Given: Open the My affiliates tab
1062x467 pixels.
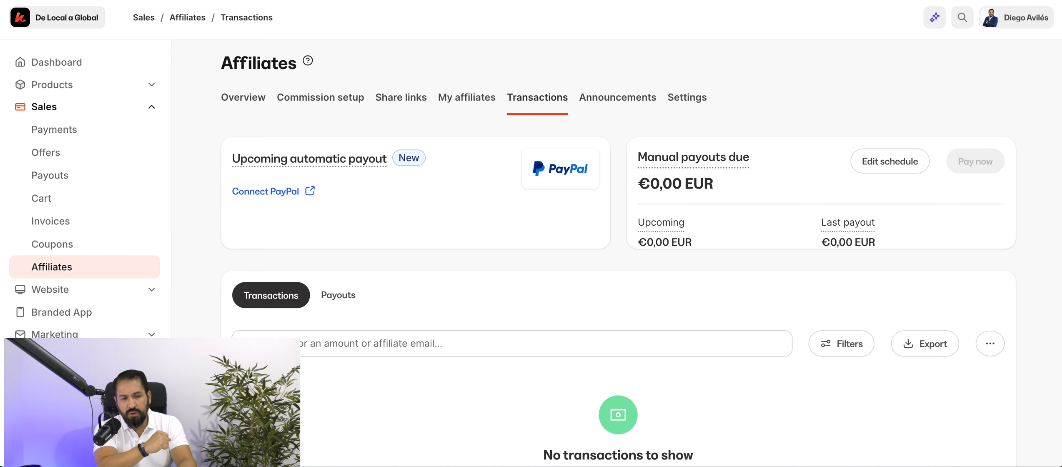Looking at the screenshot, I should click(466, 97).
